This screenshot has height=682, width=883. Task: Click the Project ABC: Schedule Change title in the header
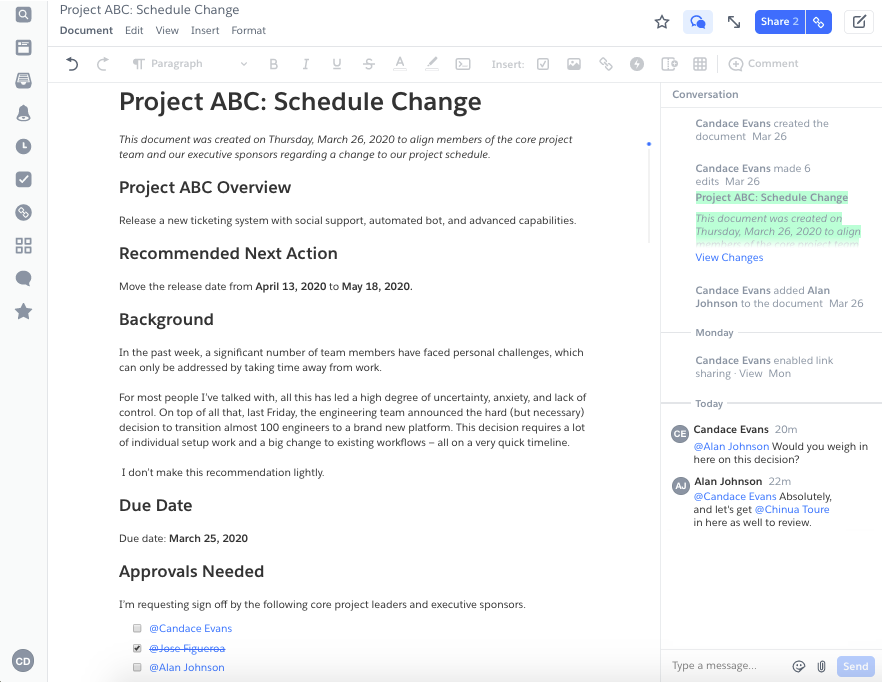coord(149,10)
